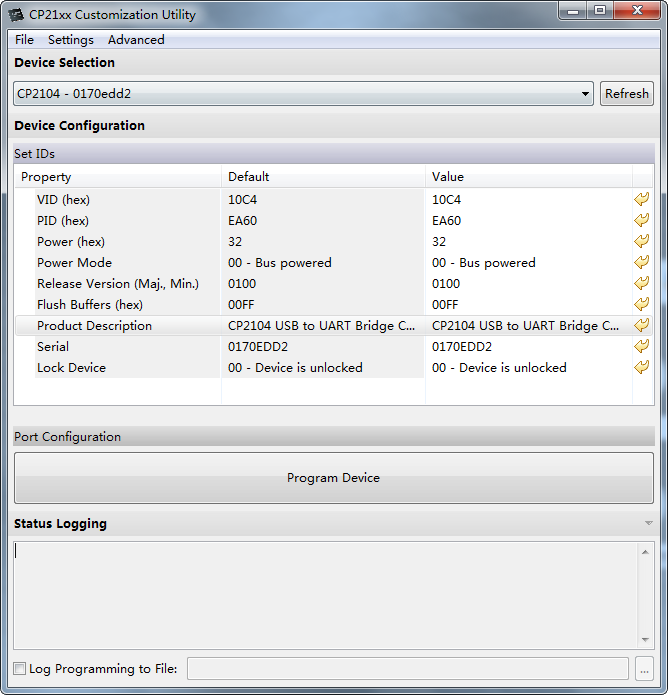Reset Lock Device setting arrow

click(x=641, y=367)
